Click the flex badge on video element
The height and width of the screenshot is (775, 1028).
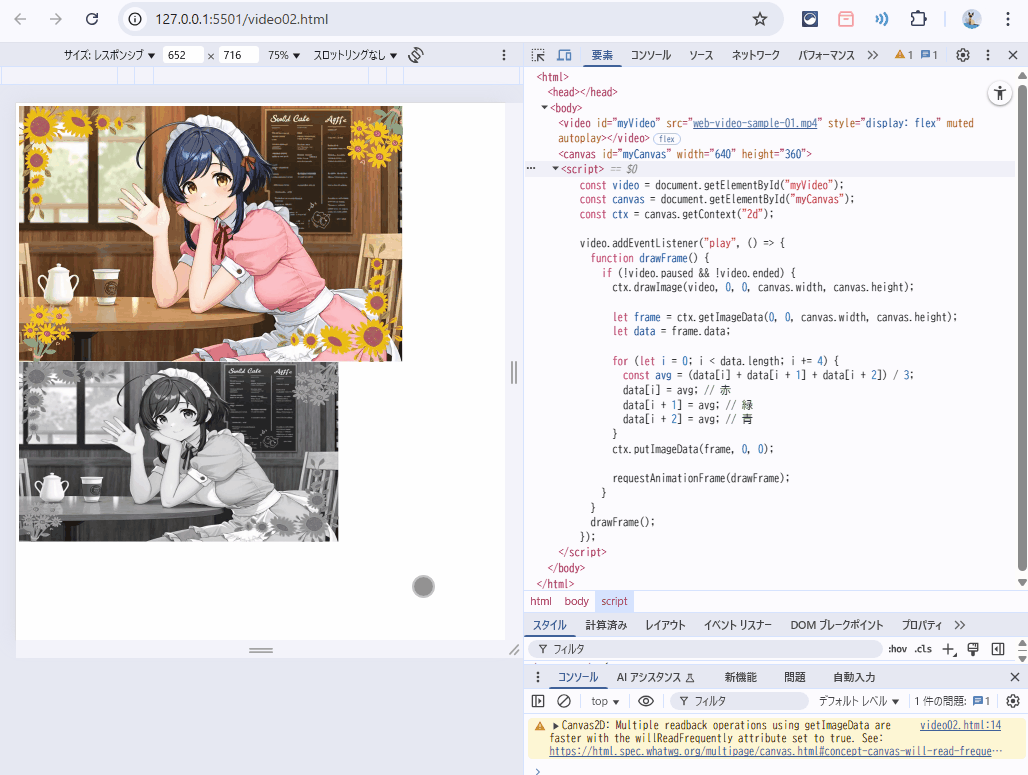pos(667,139)
